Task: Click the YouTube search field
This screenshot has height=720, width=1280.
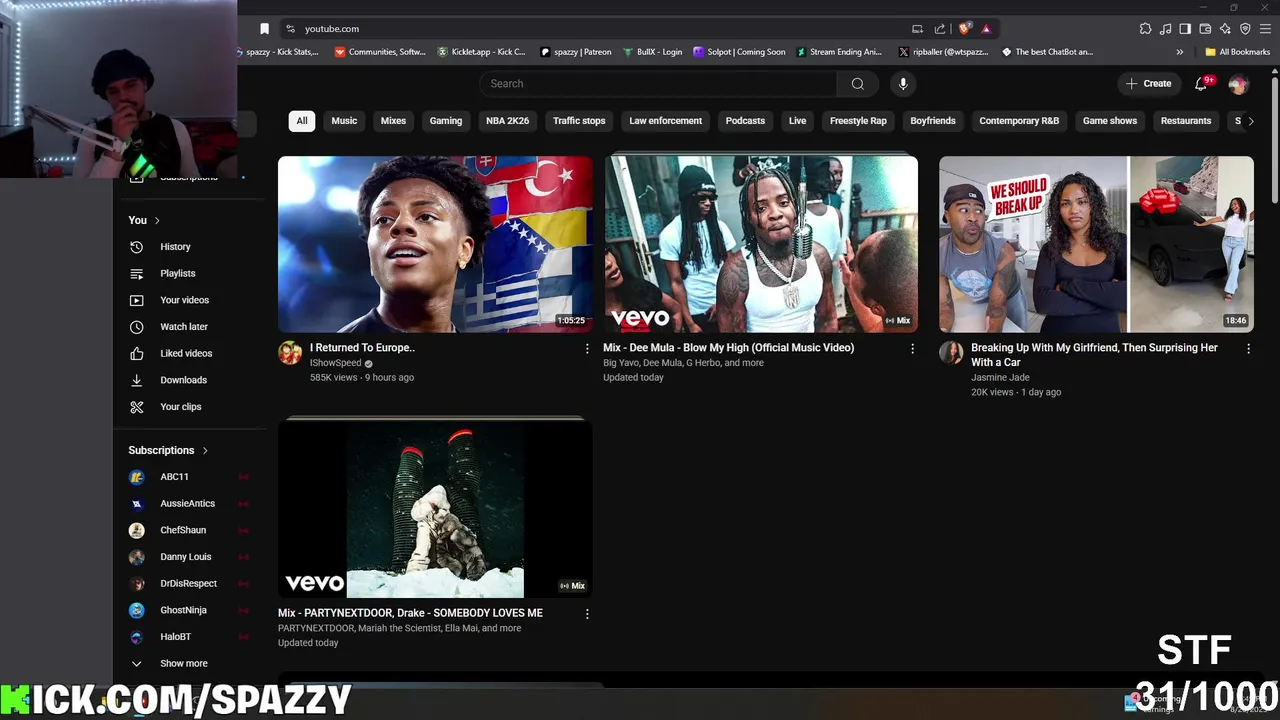Action: pos(658,84)
